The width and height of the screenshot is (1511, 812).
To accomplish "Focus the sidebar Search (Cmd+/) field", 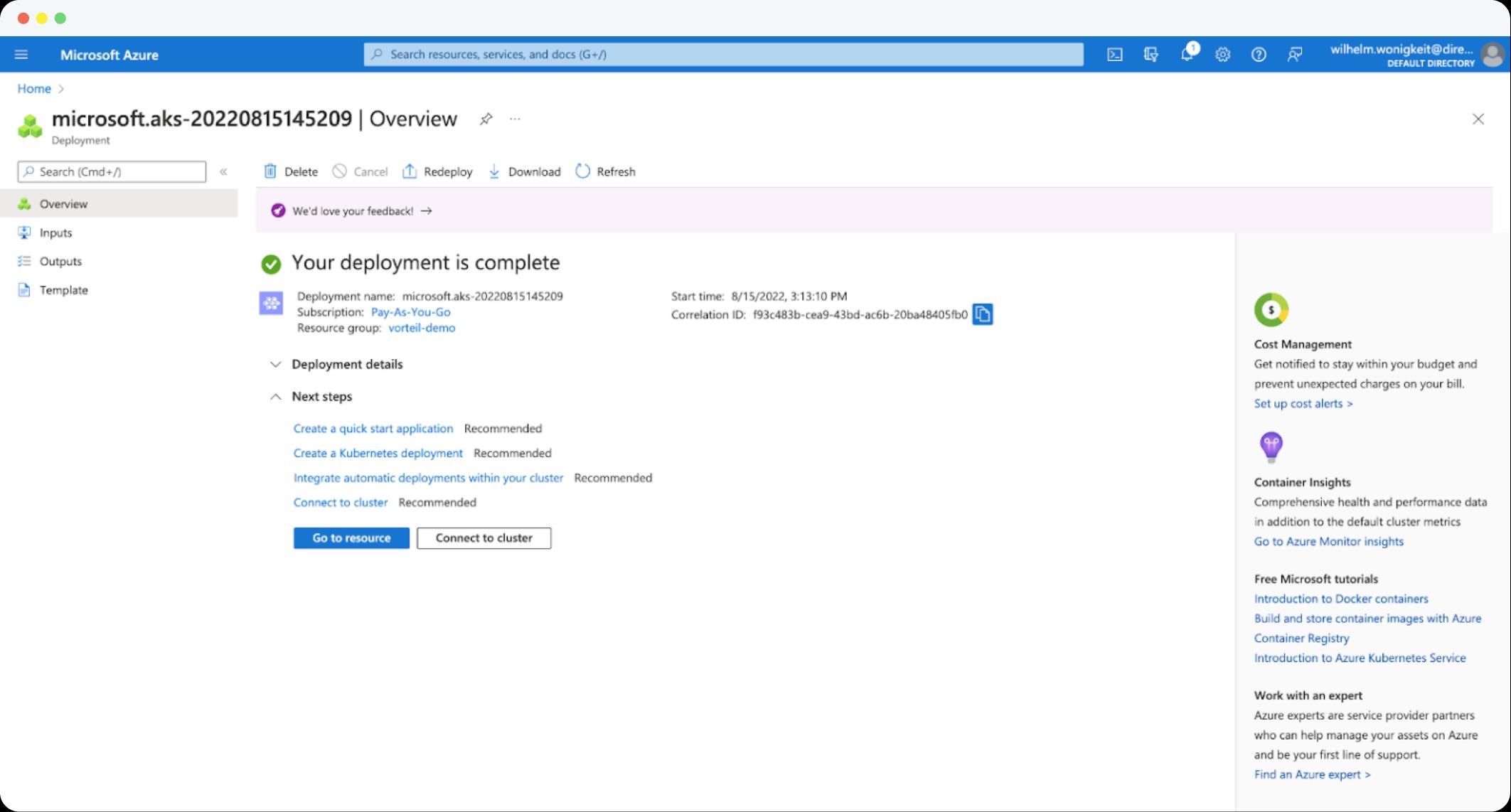I will (x=112, y=171).
